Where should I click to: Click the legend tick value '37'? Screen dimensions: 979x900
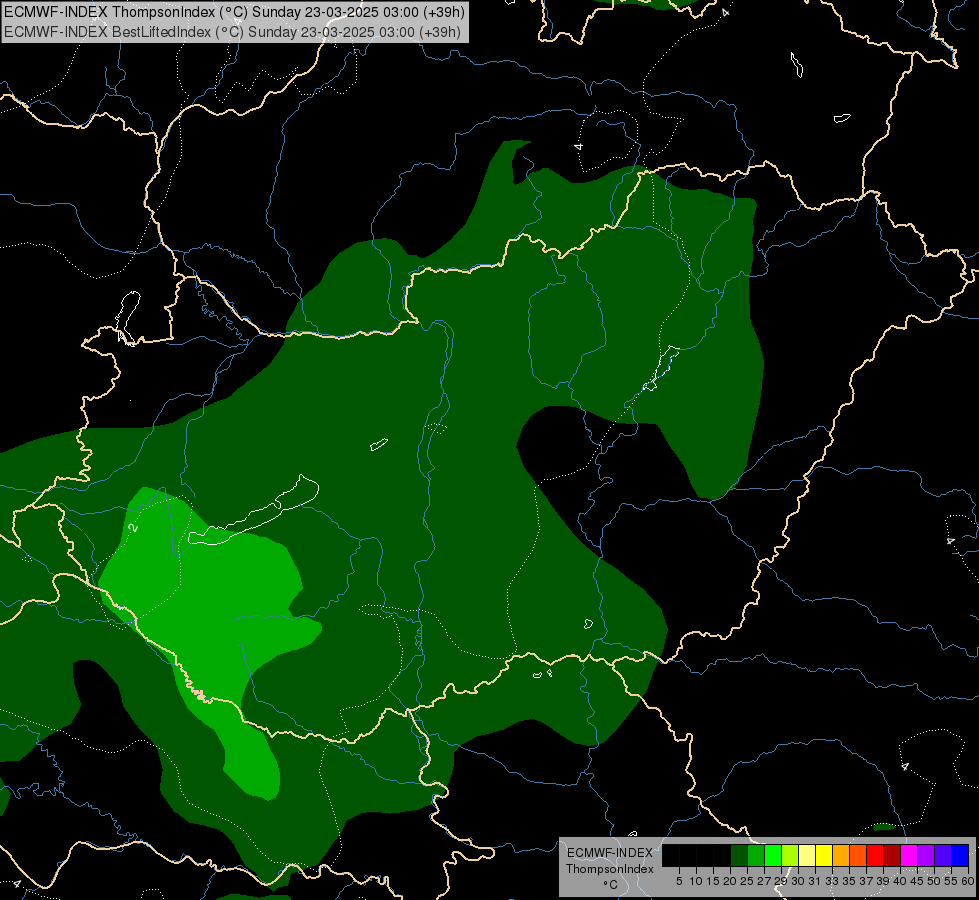(x=866, y=881)
